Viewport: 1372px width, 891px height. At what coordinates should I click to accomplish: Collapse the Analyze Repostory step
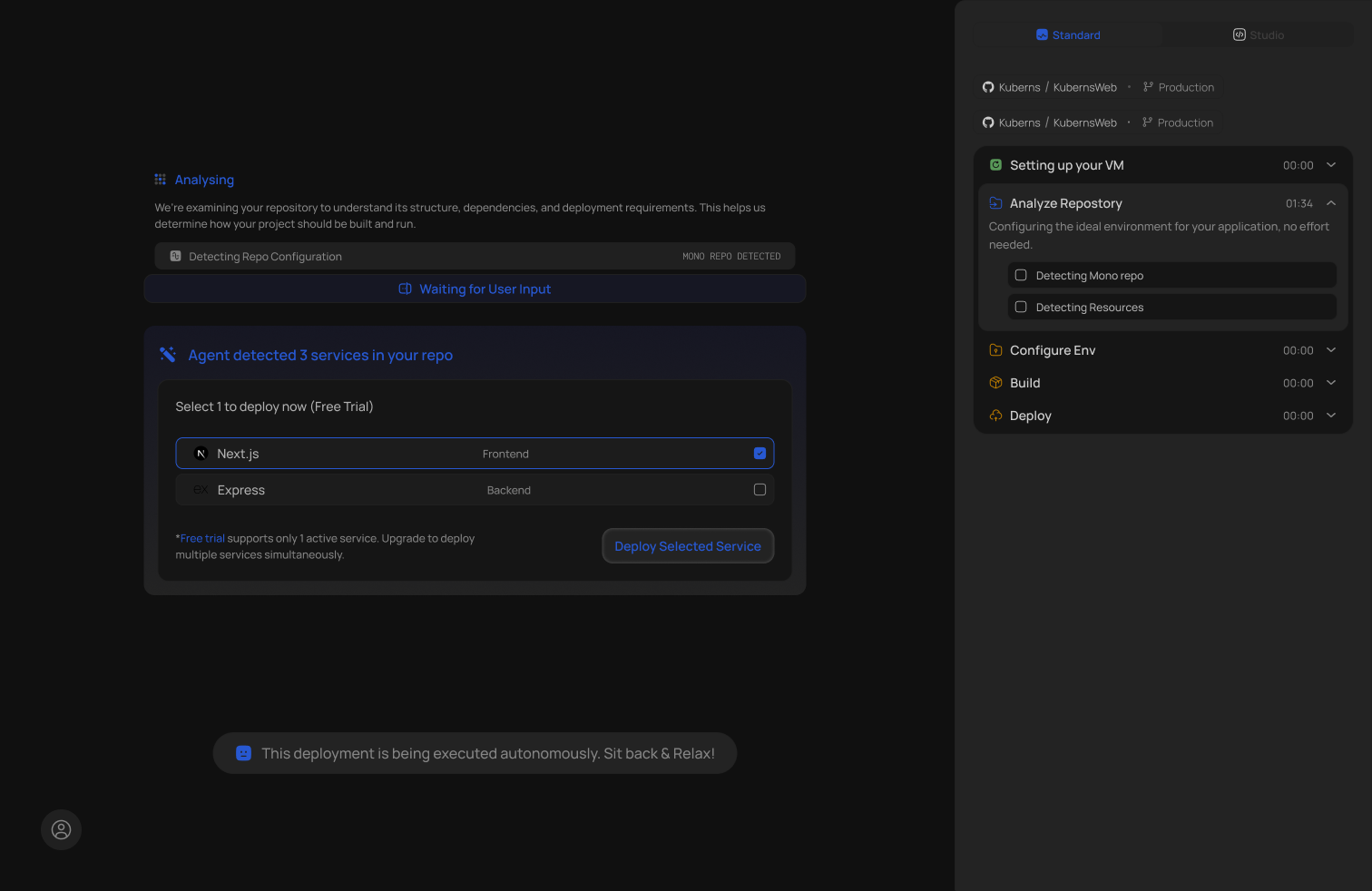point(1331,203)
